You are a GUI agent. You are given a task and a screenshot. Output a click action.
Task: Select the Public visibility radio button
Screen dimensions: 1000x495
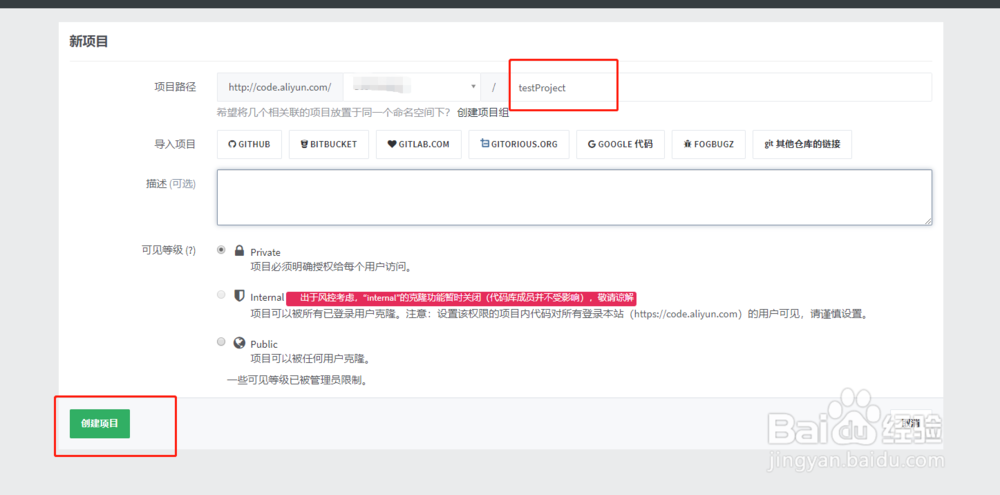(x=221, y=342)
